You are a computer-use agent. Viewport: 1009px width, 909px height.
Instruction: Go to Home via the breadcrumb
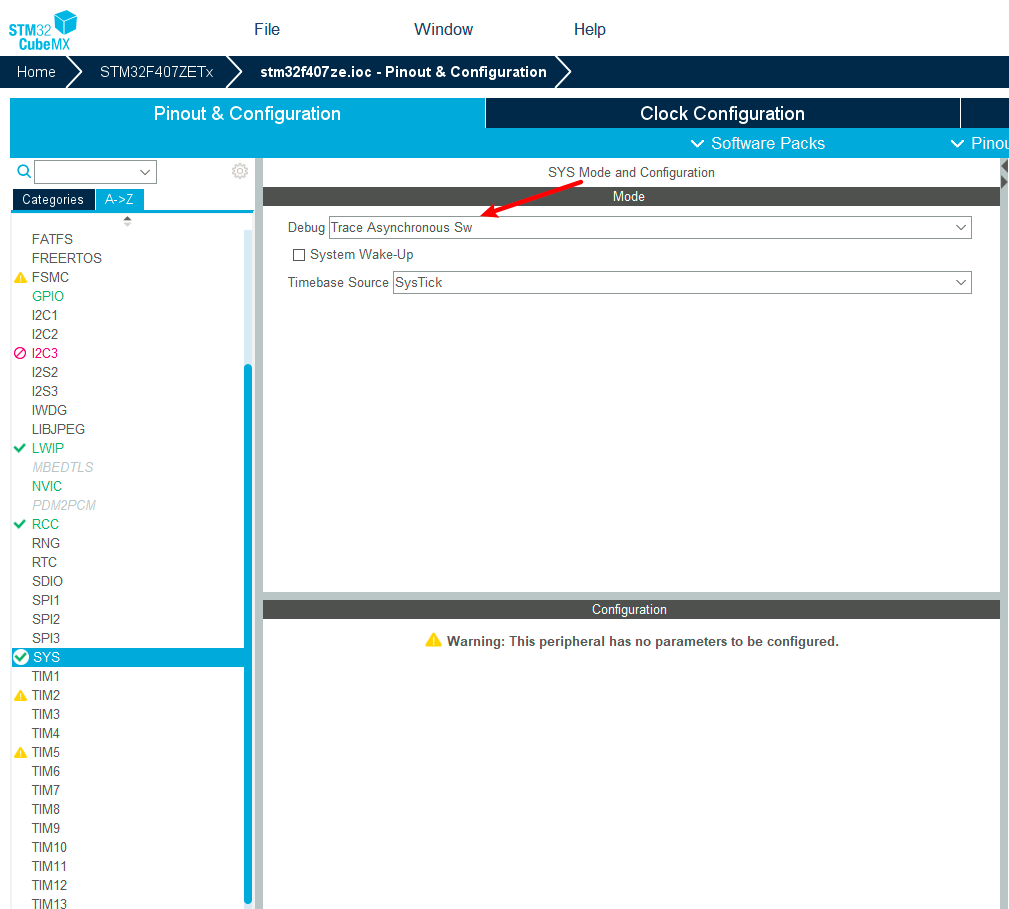point(36,71)
